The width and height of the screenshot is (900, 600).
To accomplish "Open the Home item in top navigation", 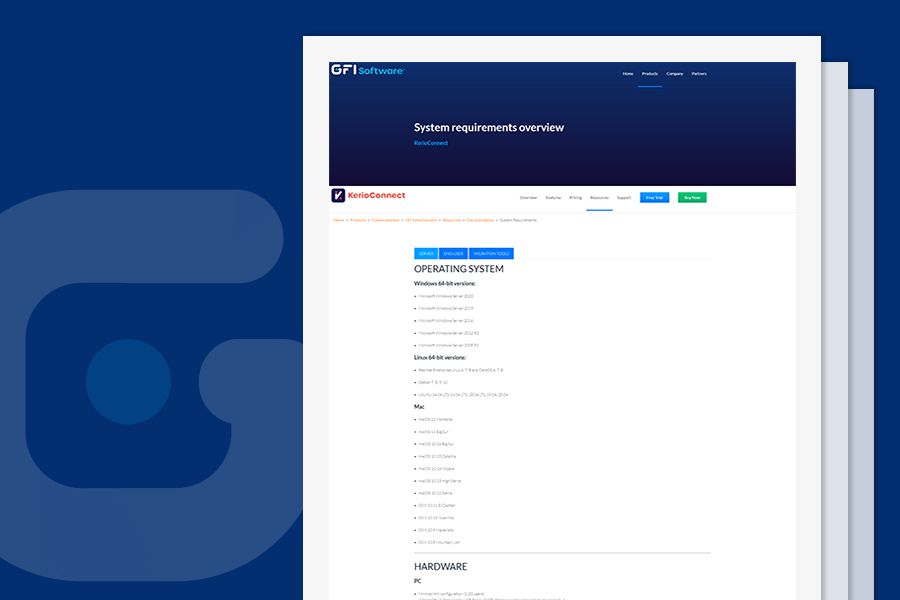I will pyautogui.click(x=628, y=73).
